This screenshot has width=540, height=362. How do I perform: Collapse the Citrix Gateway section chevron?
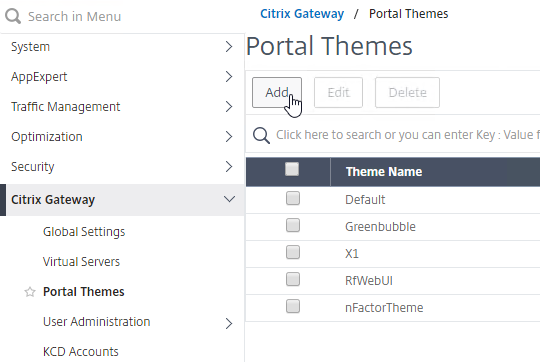pyautogui.click(x=229, y=199)
